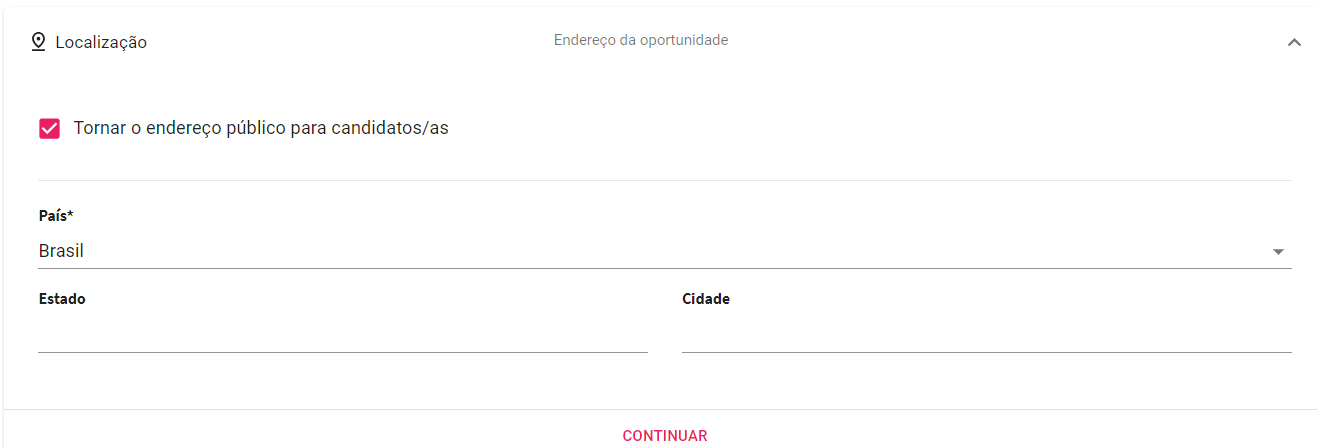
Task: Click the asterisk next to País
Action: pos(71,214)
